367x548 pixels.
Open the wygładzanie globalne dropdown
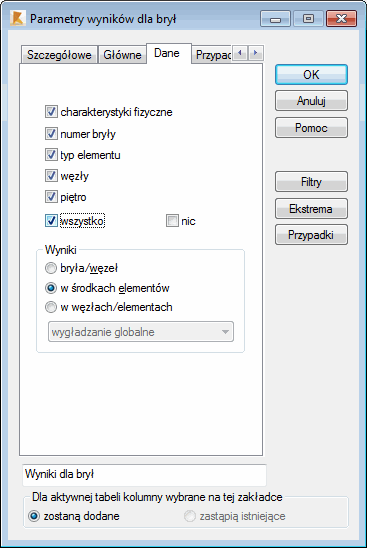(141, 332)
